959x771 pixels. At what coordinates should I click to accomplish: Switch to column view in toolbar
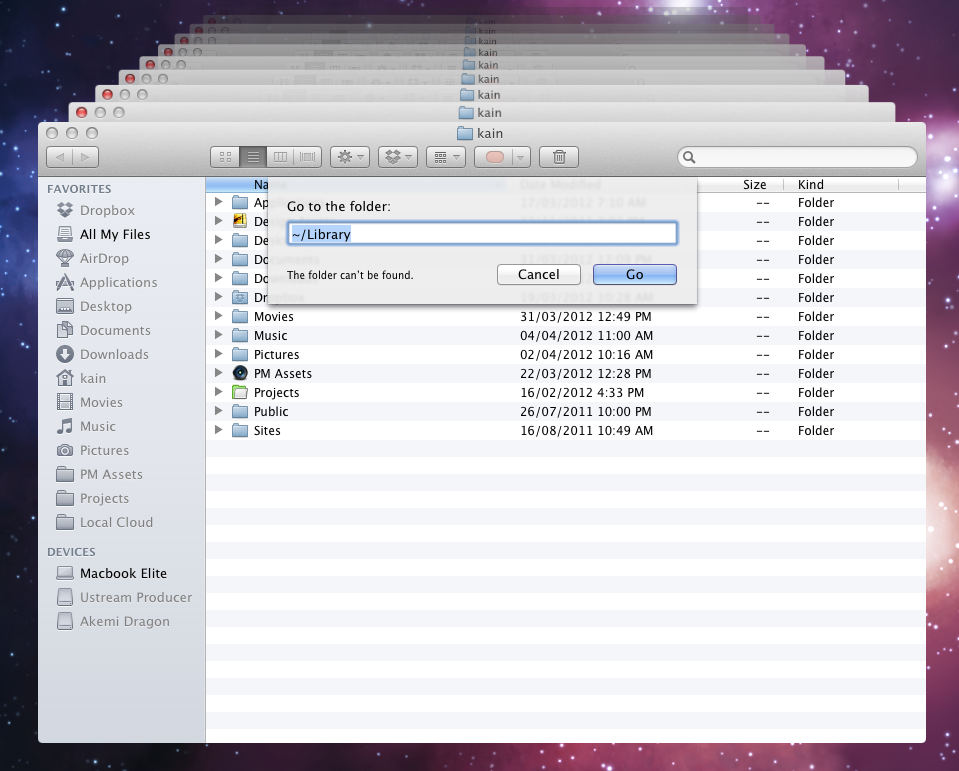[281, 157]
